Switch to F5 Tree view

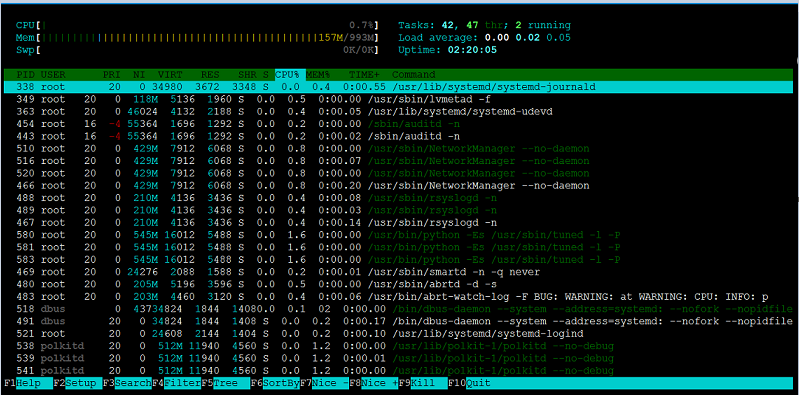coord(226,383)
